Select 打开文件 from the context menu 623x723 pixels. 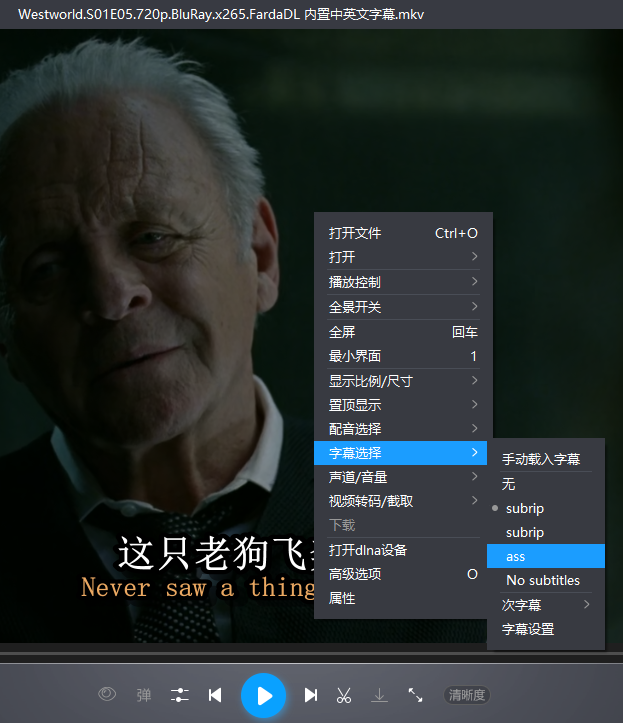pyautogui.click(x=403, y=233)
